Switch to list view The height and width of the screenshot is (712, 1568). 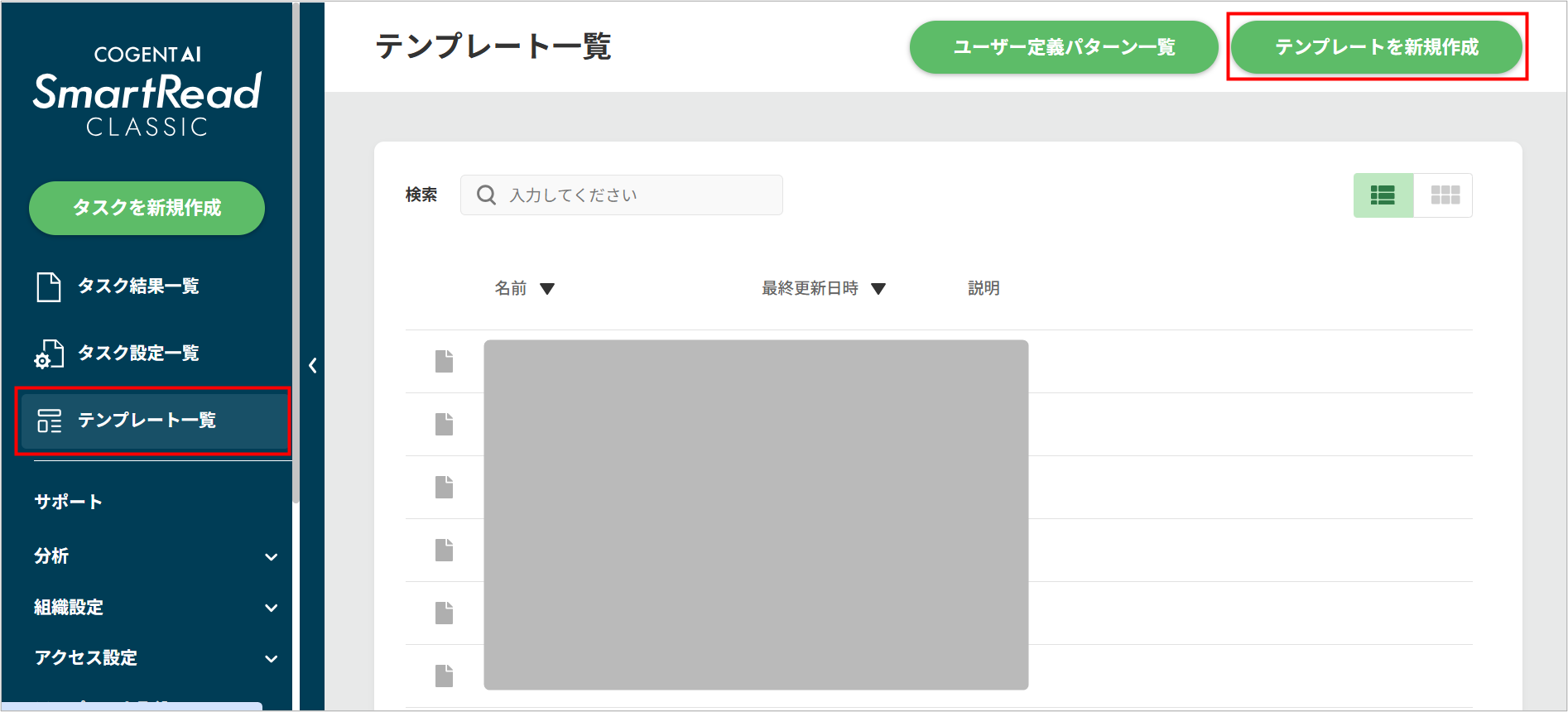click(x=1383, y=195)
